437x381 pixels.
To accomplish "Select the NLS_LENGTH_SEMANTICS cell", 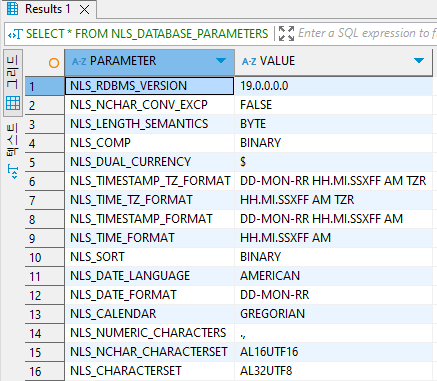I will 150,124.
